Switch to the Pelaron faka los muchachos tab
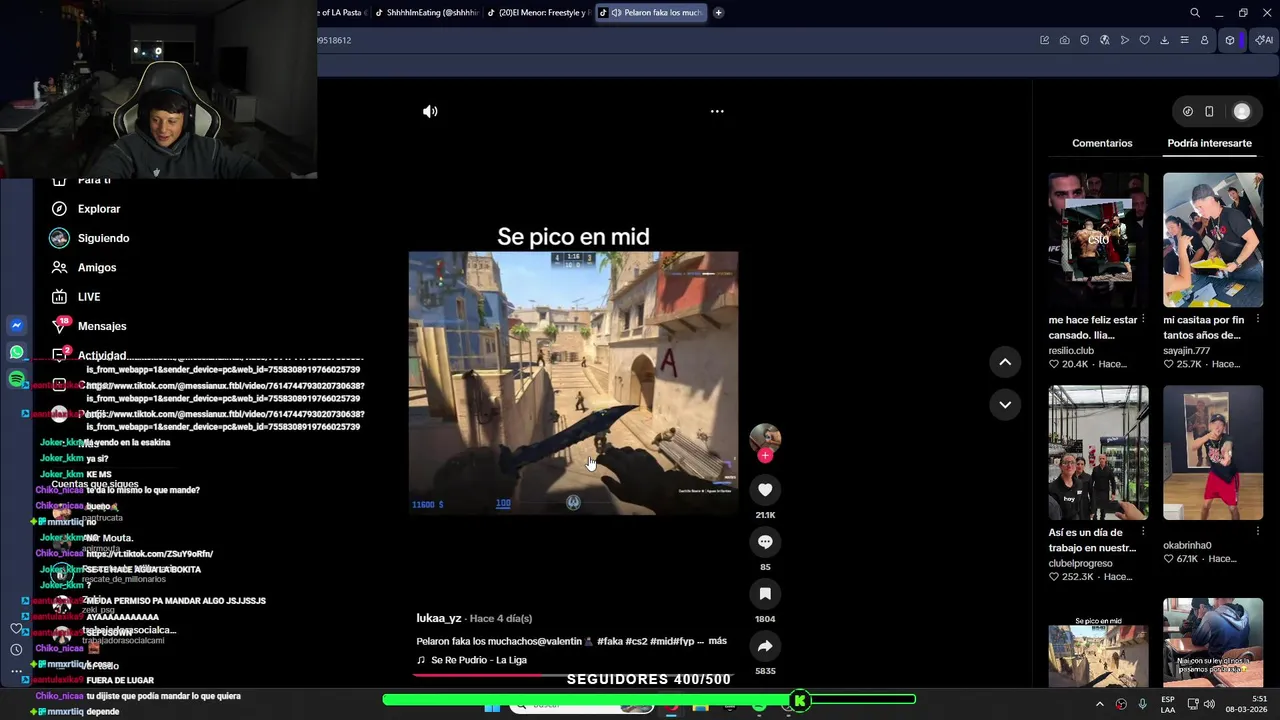This screenshot has height=720, width=1280. pos(651,13)
